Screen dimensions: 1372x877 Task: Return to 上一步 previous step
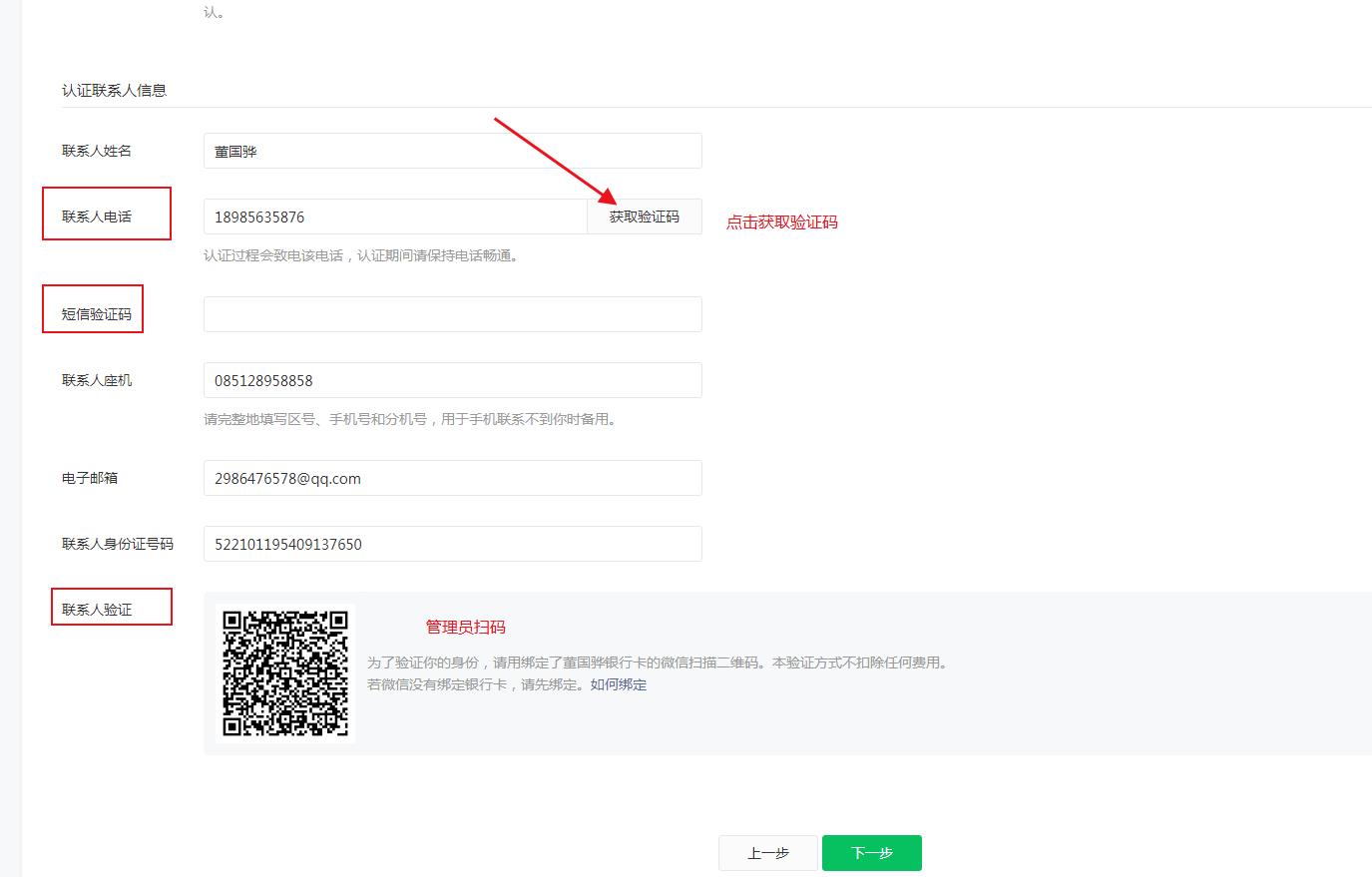(768, 853)
